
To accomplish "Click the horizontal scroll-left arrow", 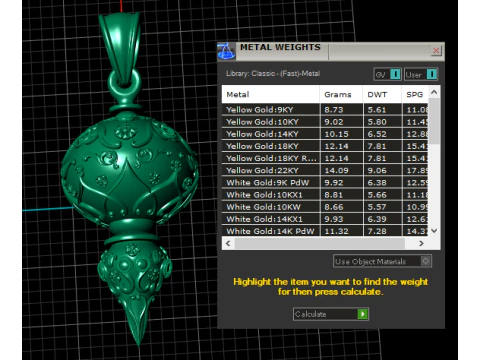I will click(x=228, y=243).
